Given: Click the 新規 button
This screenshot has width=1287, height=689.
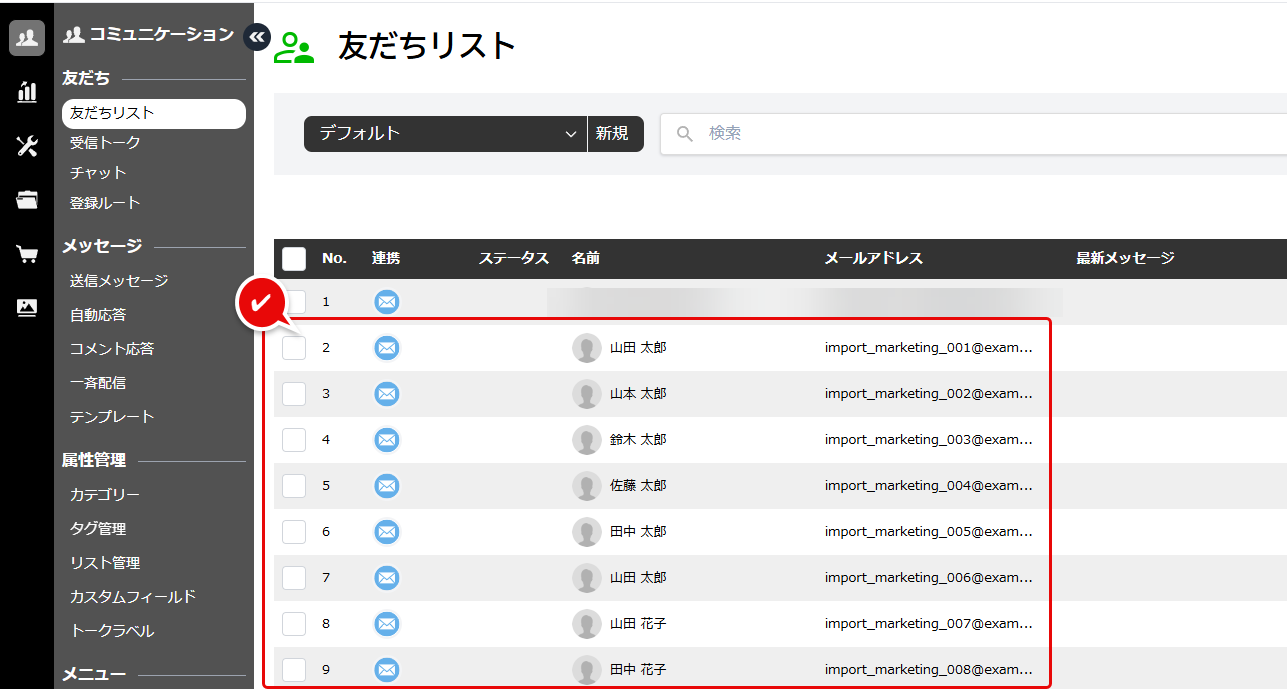Looking at the screenshot, I should [612, 134].
